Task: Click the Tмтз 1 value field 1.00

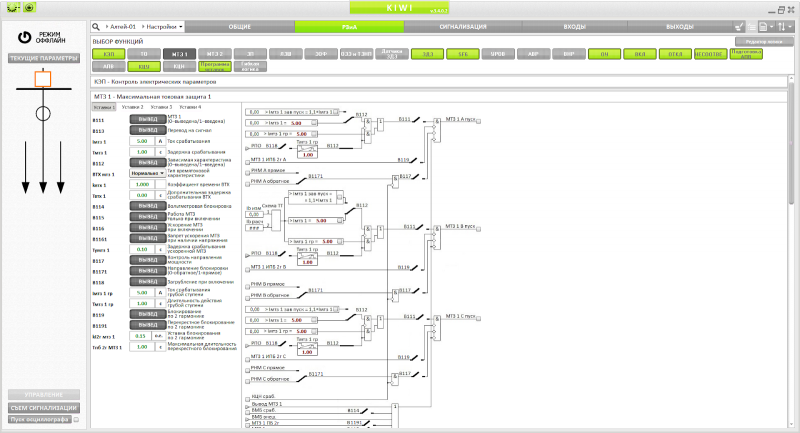Action: pos(142,152)
